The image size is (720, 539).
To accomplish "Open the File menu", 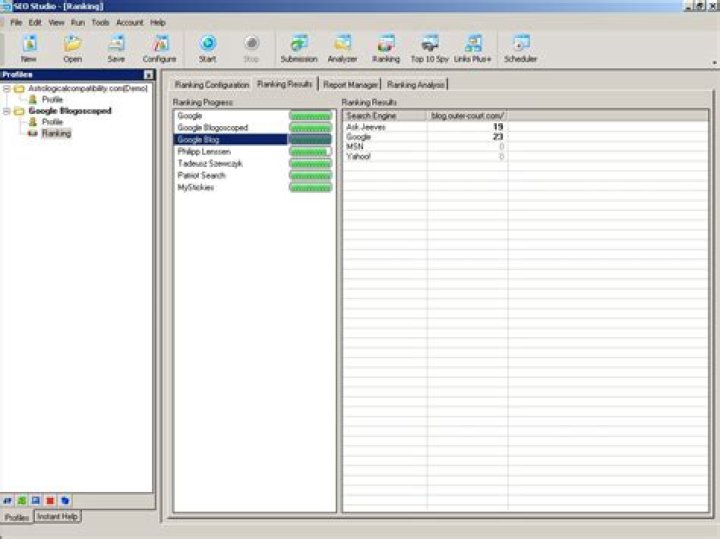I will 16,22.
